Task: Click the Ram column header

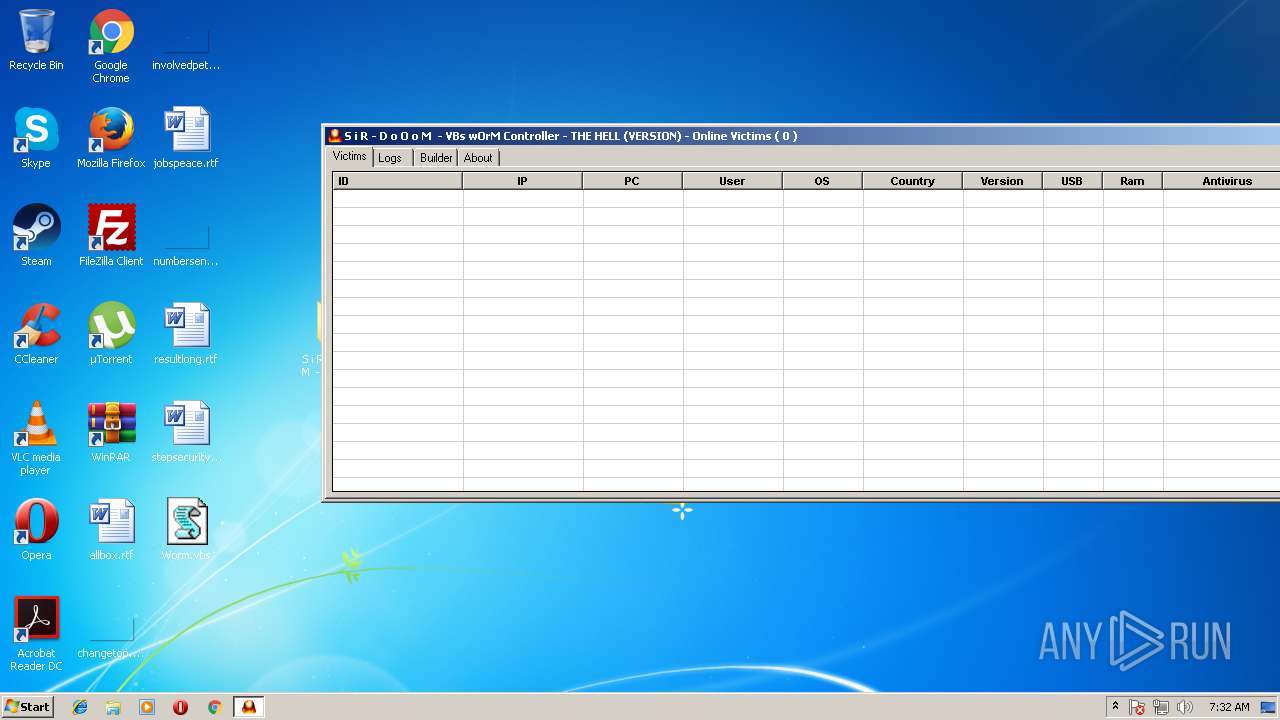Action: [x=1132, y=181]
